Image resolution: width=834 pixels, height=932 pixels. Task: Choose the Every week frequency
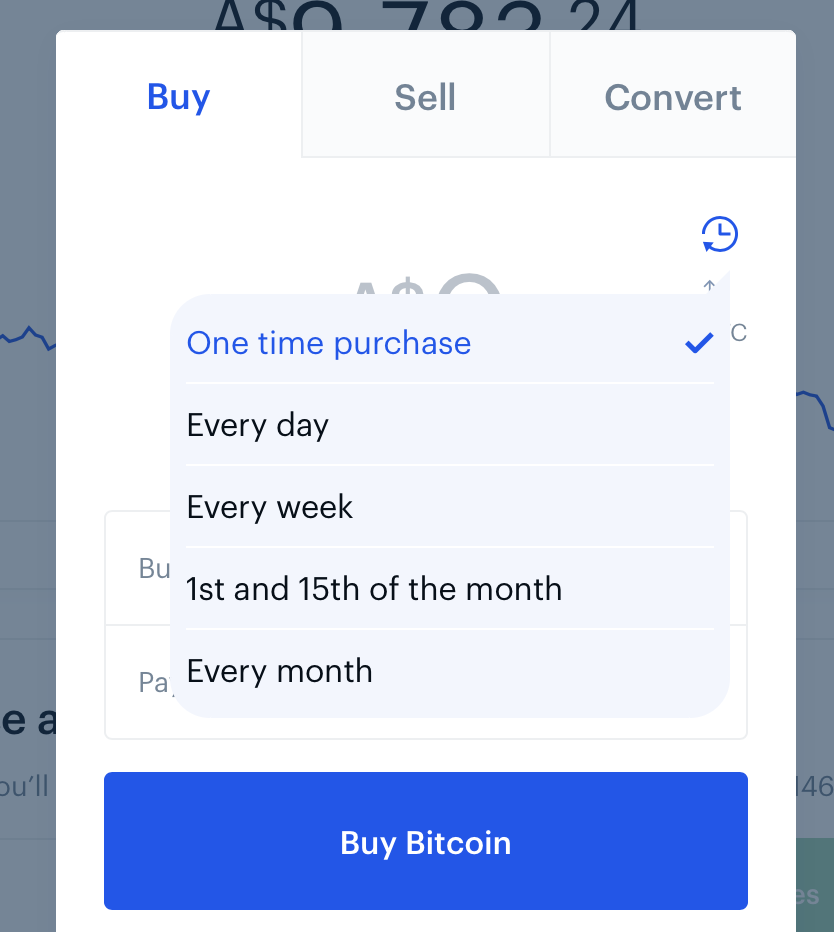pyautogui.click(x=450, y=506)
